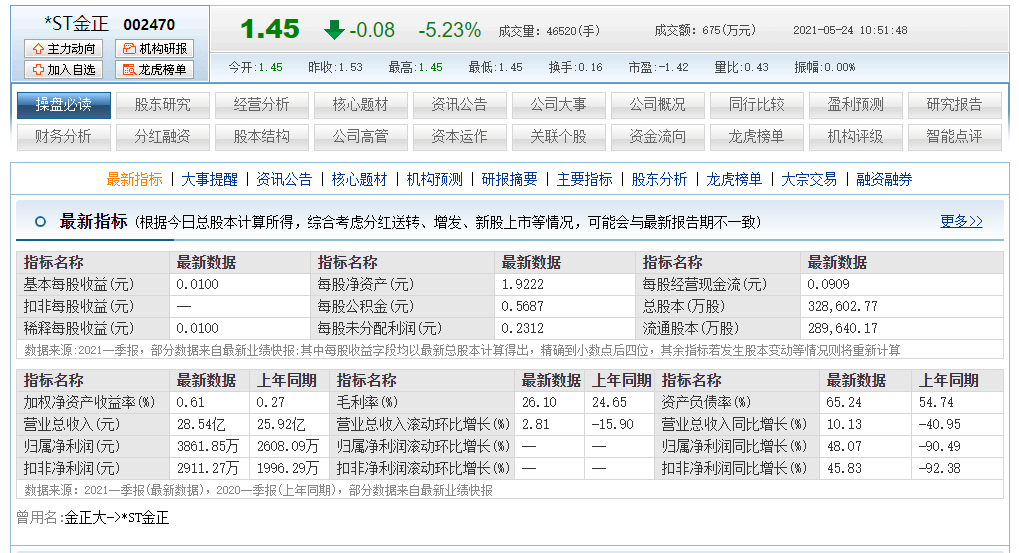This screenshot has width=1019, height=553.
Task: Open the 同行比较 tab
Action: (757, 105)
